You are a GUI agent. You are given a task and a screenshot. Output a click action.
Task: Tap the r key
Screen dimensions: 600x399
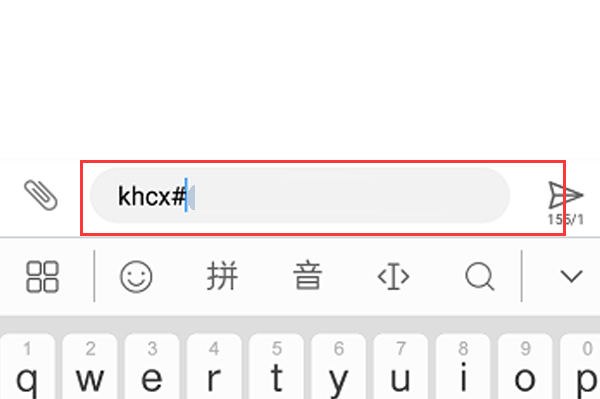click(x=214, y=366)
